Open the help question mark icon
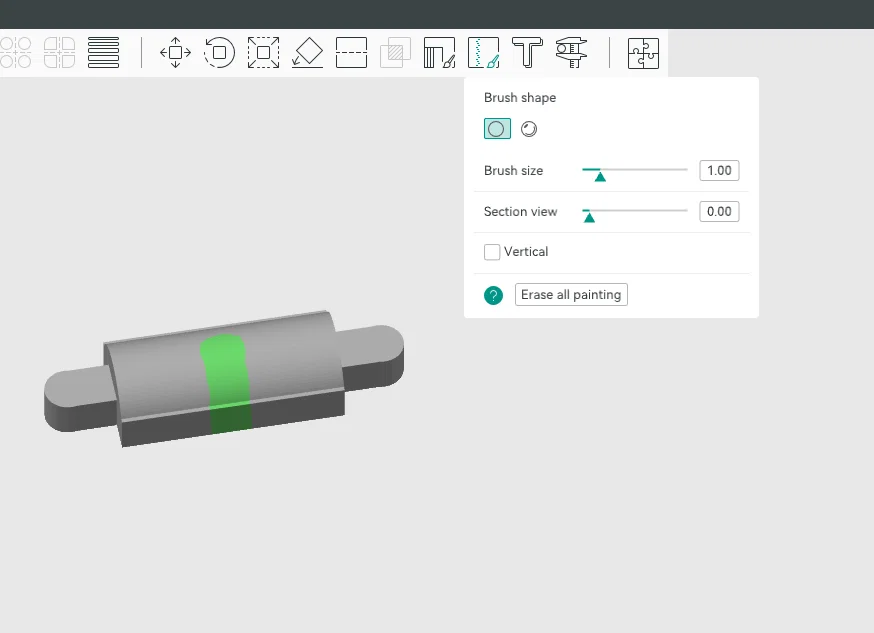 [x=493, y=295]
